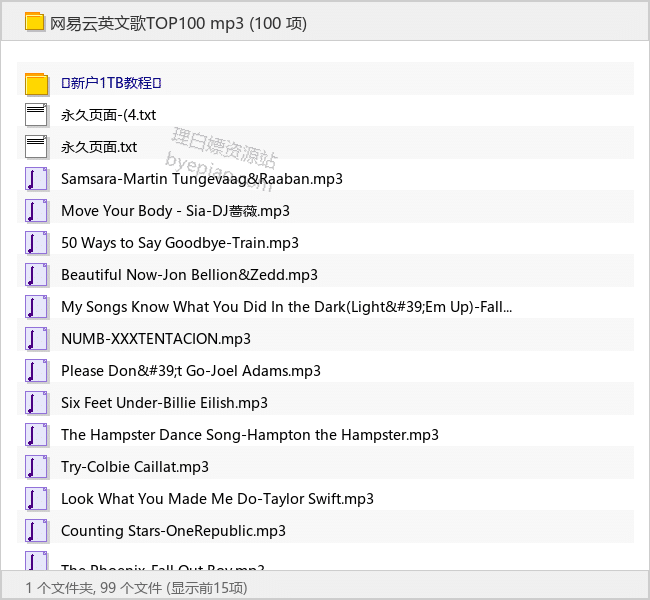Viewport: 650px width, 600px height.
Task: Open the 新户1TB教程 folder link
Action: click(111, 83)
